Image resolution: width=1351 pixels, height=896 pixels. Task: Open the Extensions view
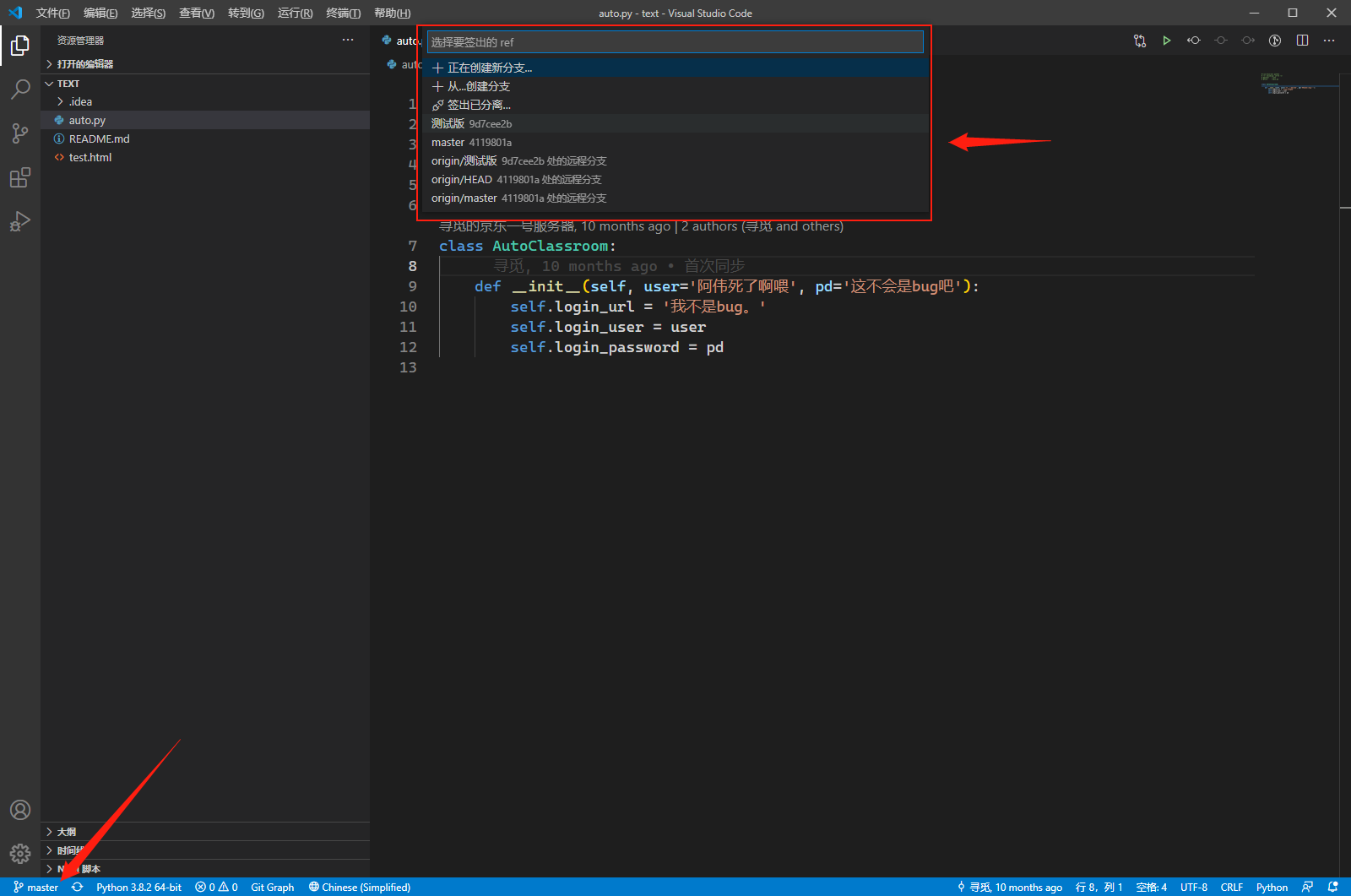click(x=20, y=177)
